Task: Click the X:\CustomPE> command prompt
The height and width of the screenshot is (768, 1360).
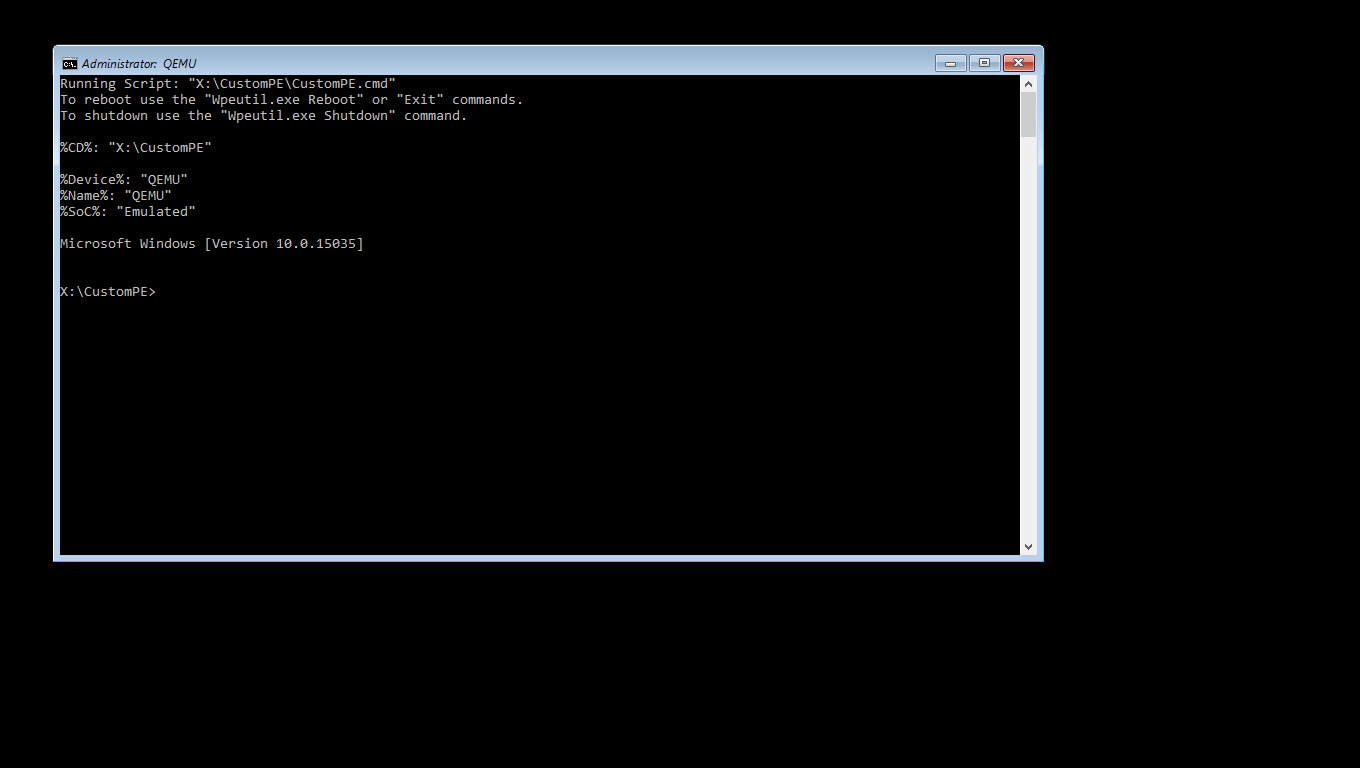Action: click(108, 292)
